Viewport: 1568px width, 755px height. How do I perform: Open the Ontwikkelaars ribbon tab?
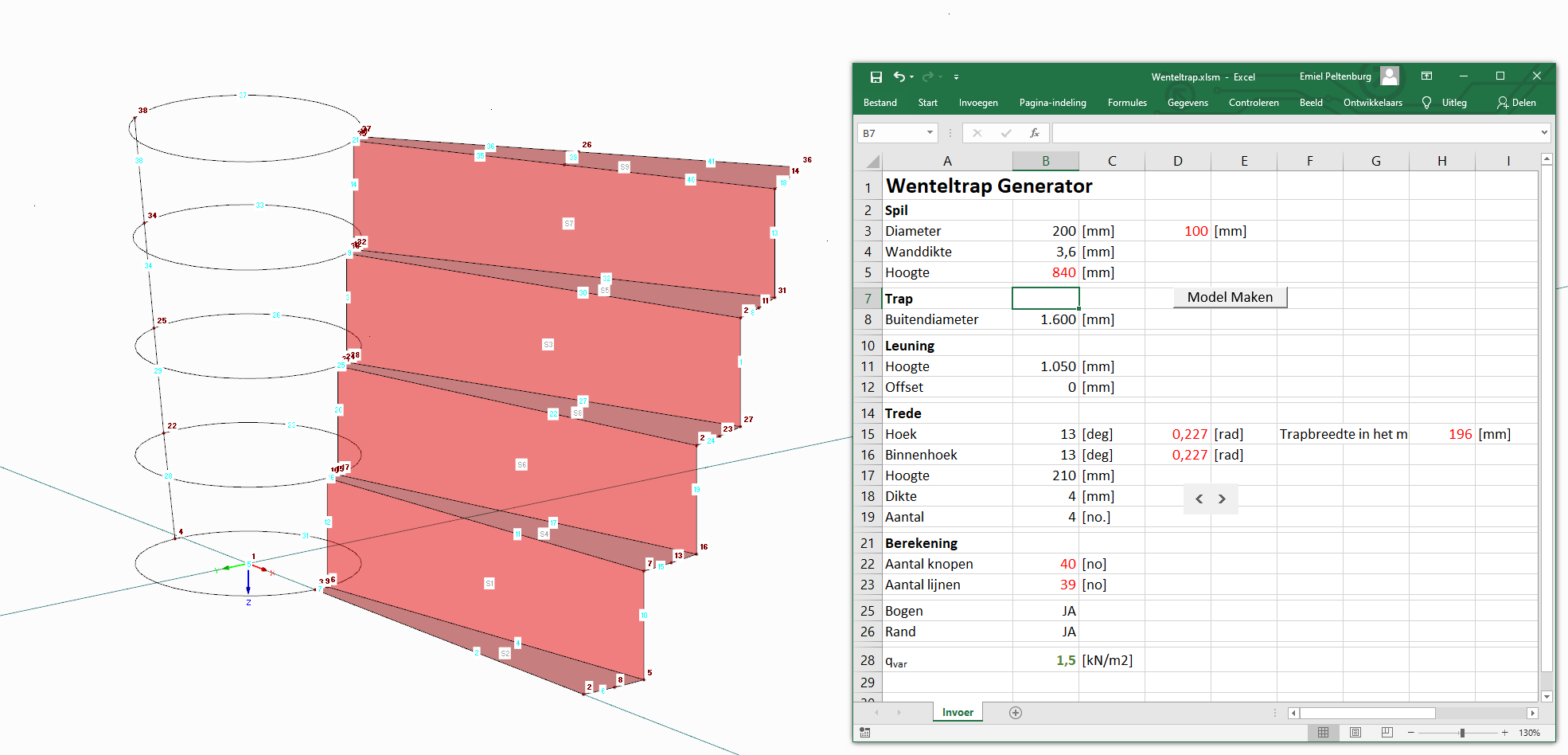coord(1372,103)
